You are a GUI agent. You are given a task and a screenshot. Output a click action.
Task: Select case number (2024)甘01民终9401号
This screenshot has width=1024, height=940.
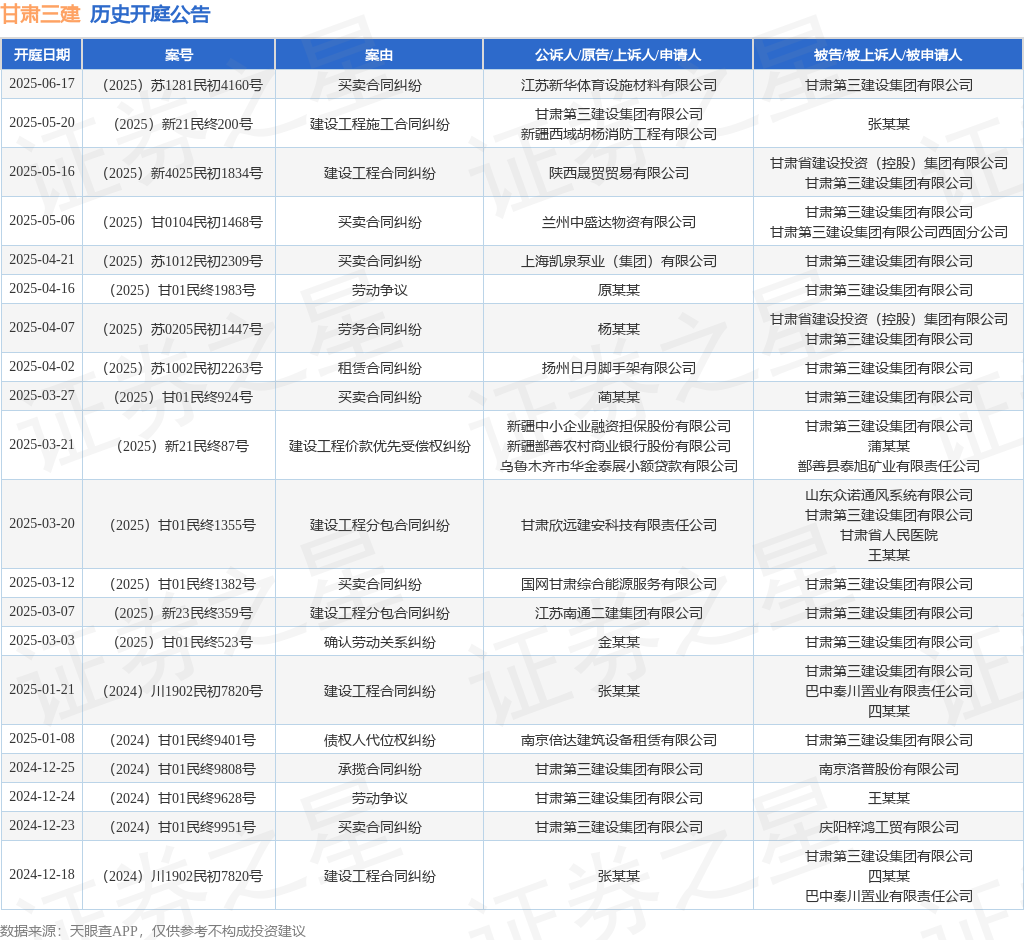183,740
